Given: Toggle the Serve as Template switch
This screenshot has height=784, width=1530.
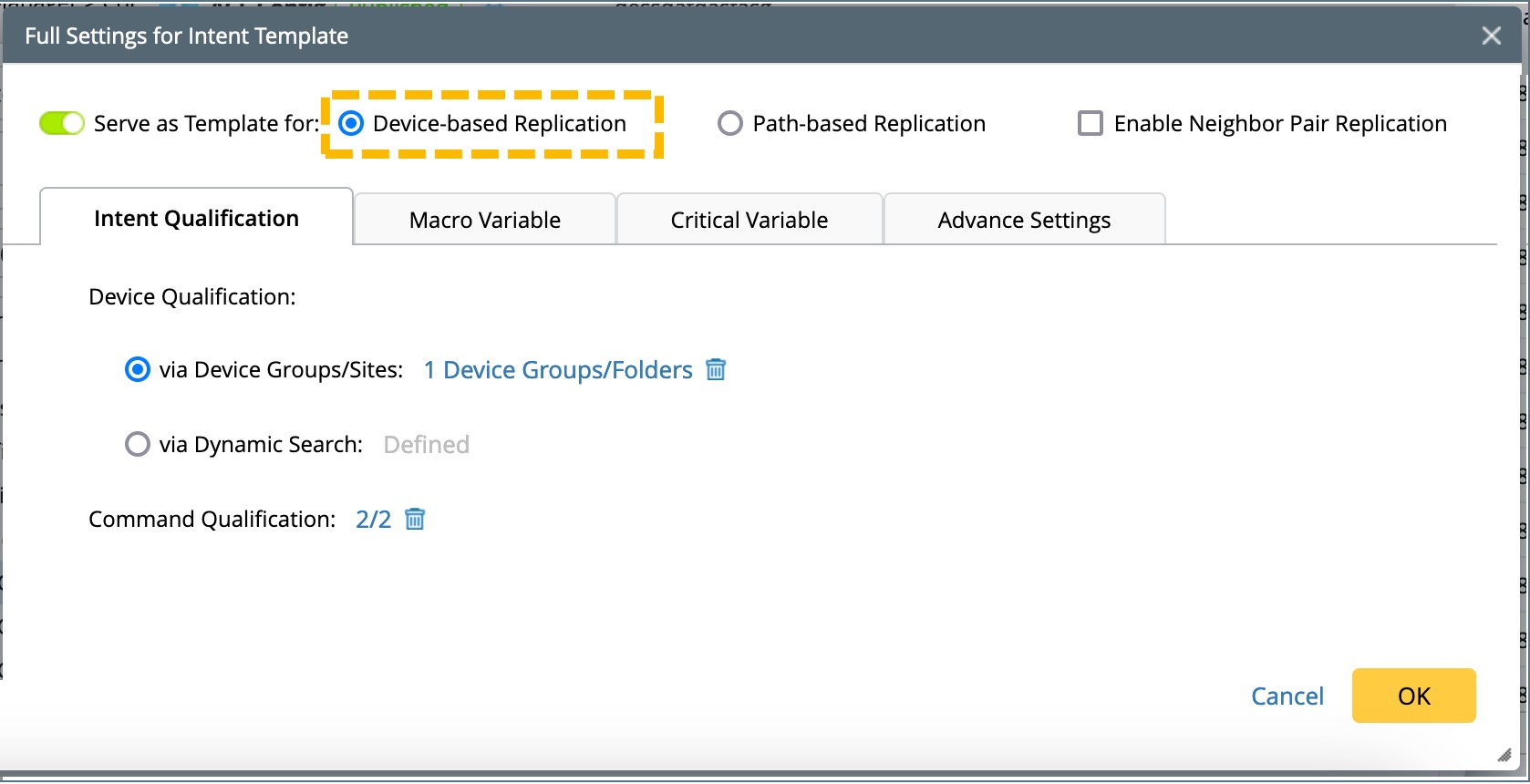Looking at the screenshot, I should point(62,123).
